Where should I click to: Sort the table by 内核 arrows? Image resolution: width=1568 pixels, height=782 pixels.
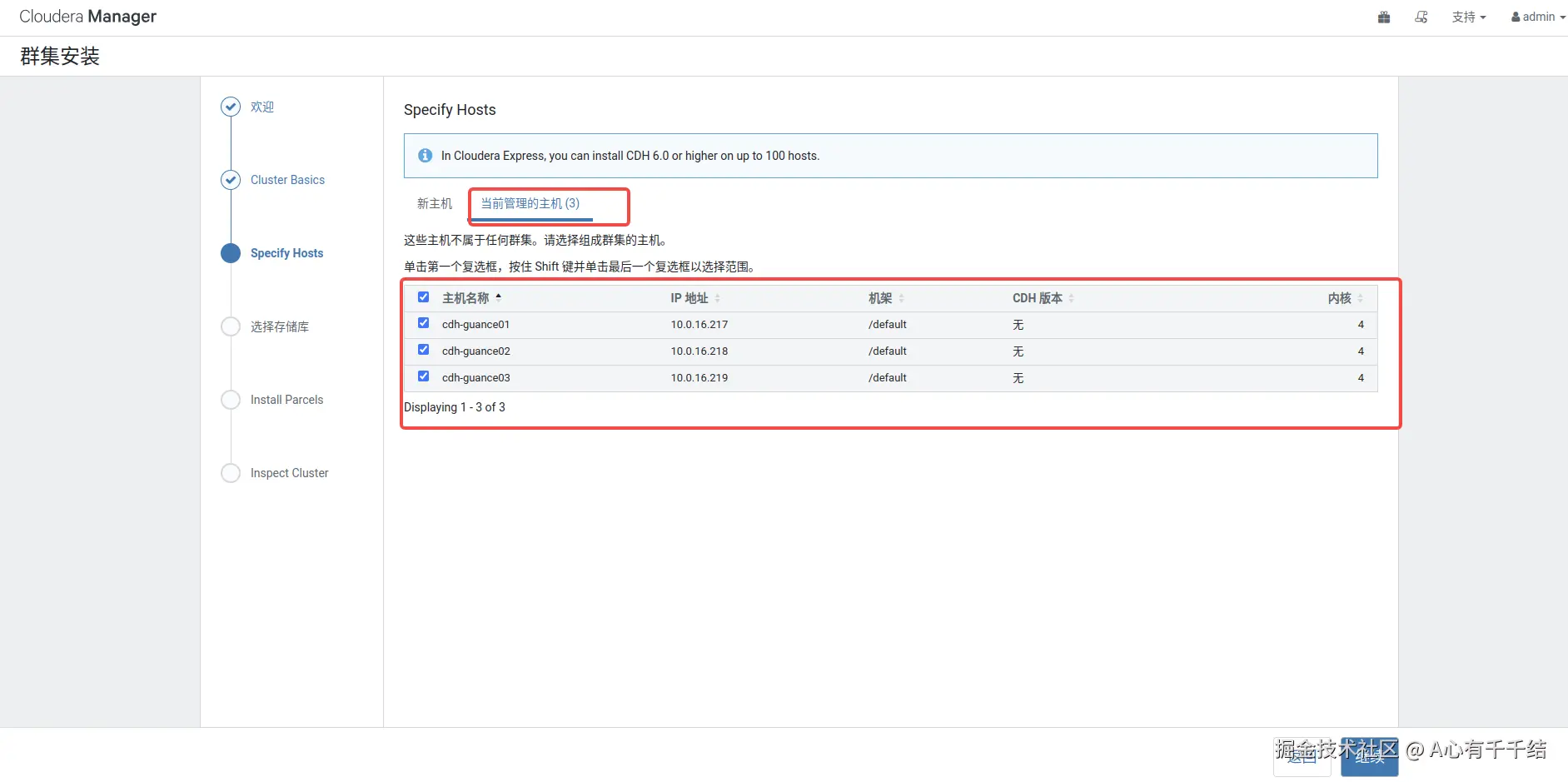(x=1361, y=298)
